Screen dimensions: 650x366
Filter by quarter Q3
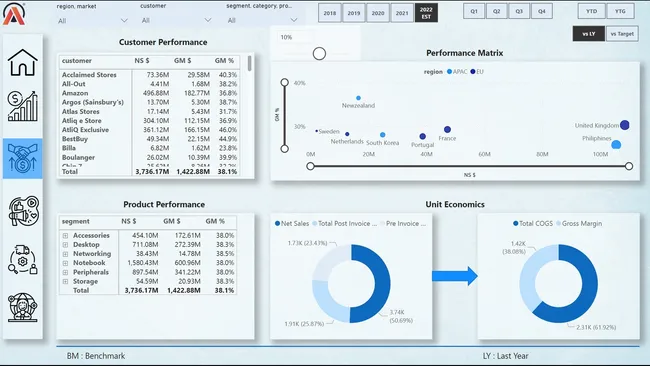point(519,11)
